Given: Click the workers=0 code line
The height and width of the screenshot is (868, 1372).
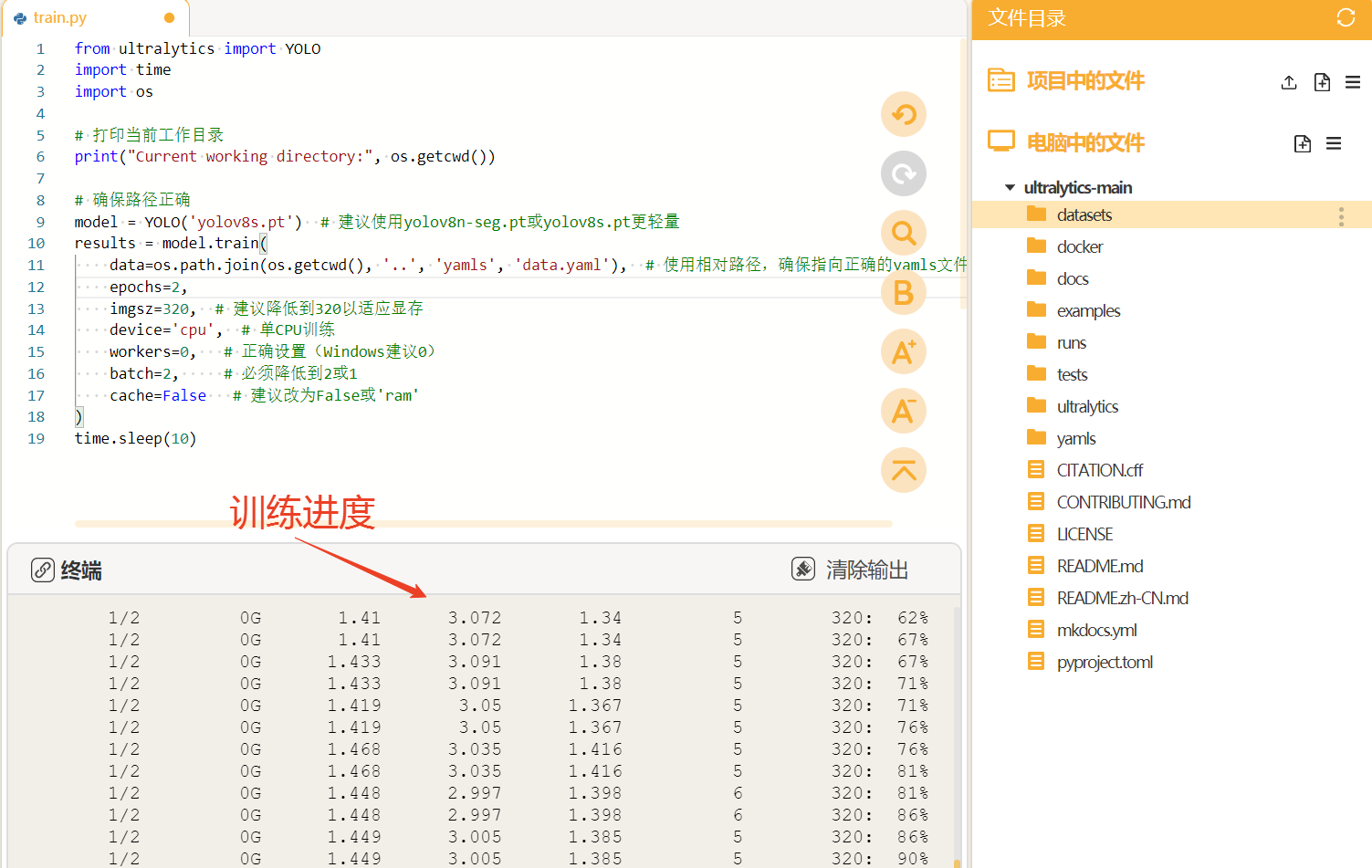Looking at the screenshot, I should 273,351.
